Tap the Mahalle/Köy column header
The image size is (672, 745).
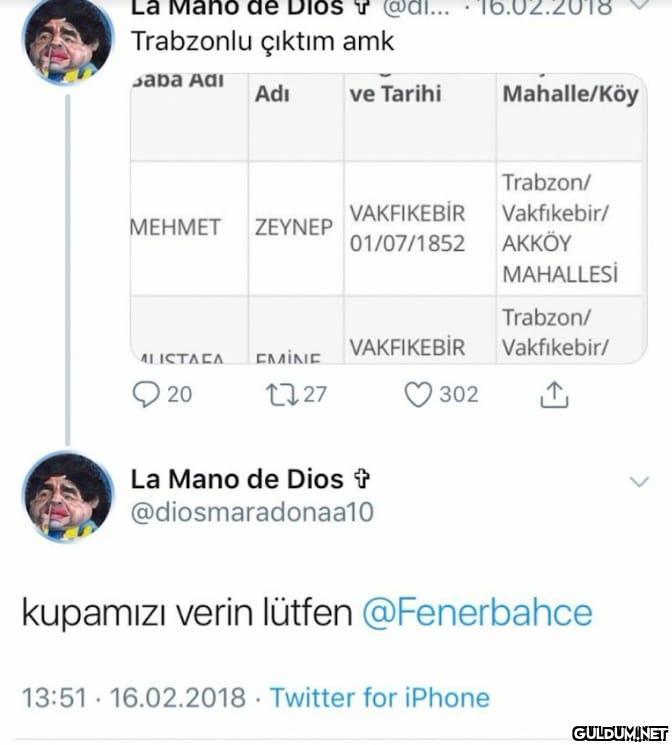[x=571, y=95]
